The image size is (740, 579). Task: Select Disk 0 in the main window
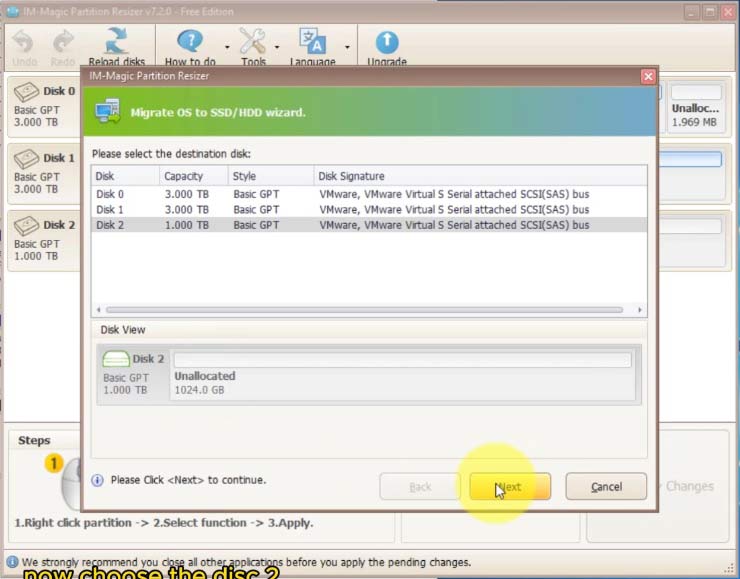tap(44, 107)
